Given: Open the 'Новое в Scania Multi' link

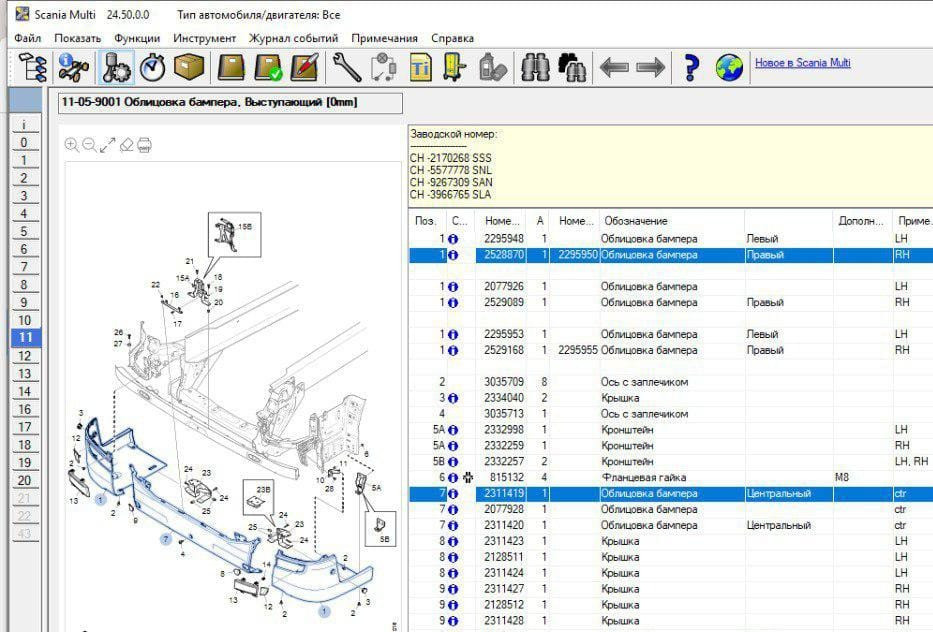Looking at the screenshot, I should [x=802, y=62].
